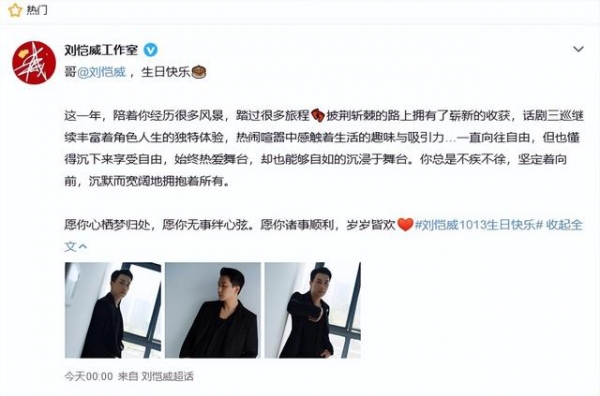
Task: Open the 热门 hot label
Action: (x=37, y=10)
